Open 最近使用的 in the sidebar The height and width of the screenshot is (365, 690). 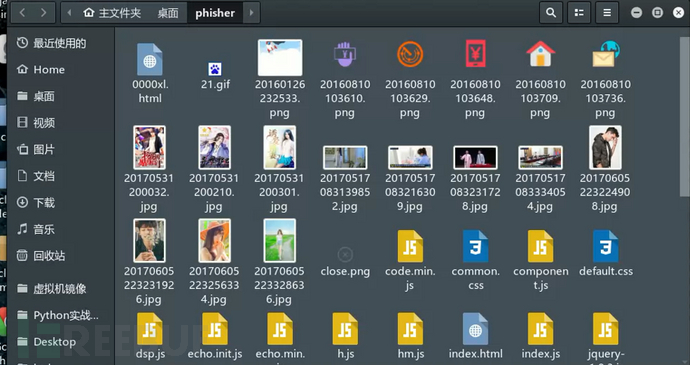(x=61, y=43)
